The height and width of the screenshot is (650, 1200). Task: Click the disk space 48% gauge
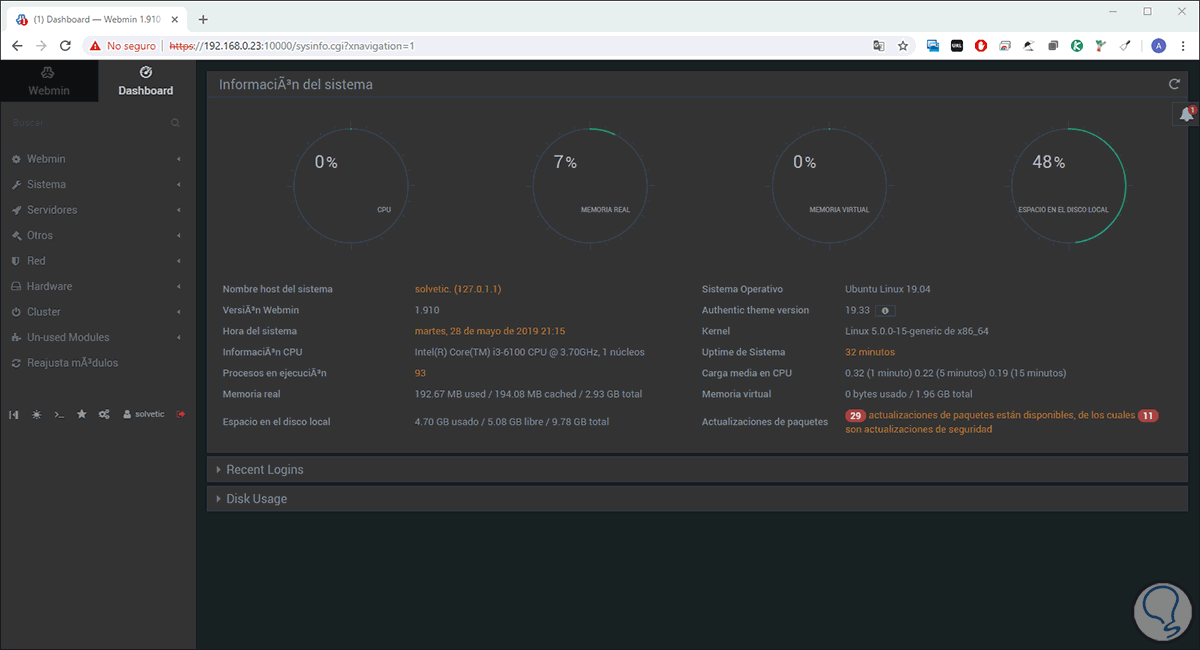click(1068, 185)
